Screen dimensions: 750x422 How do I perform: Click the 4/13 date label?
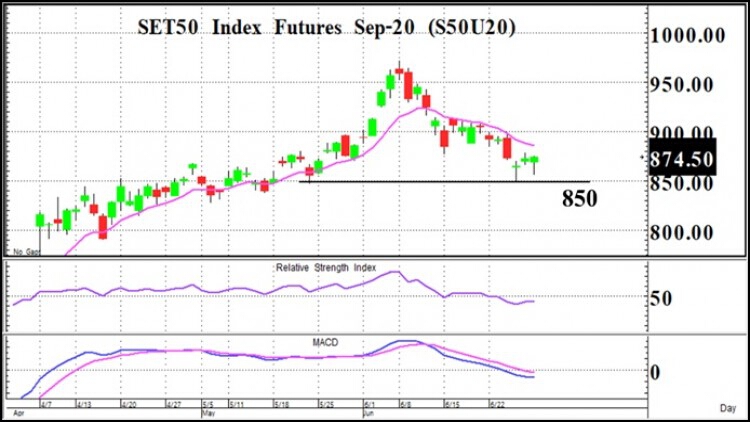coord(84,405)
